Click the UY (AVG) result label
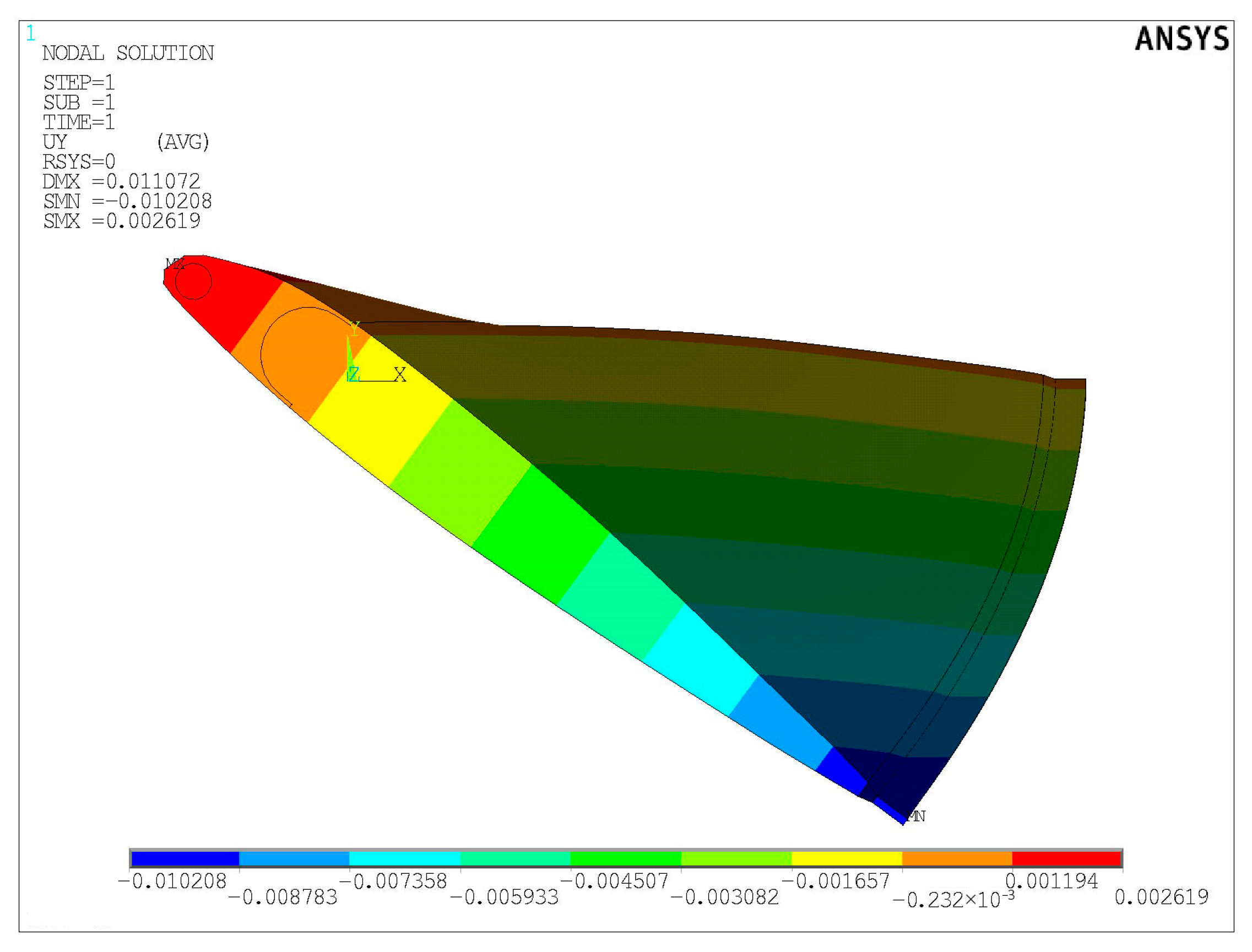1252x952 pixels. pyautogui.click(x=126, y=142)
